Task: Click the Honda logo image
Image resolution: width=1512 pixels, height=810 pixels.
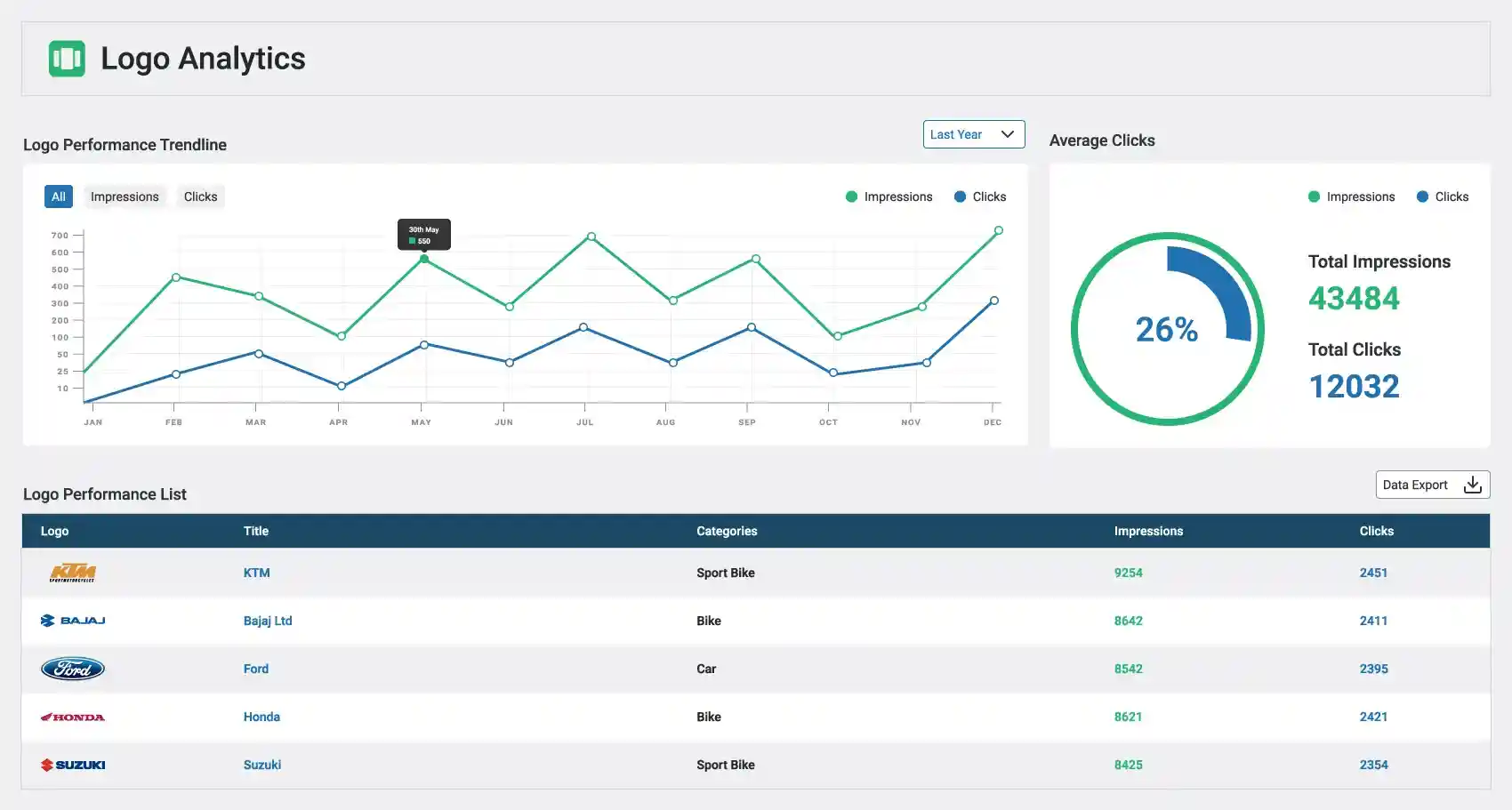Action: click(73, 717)
